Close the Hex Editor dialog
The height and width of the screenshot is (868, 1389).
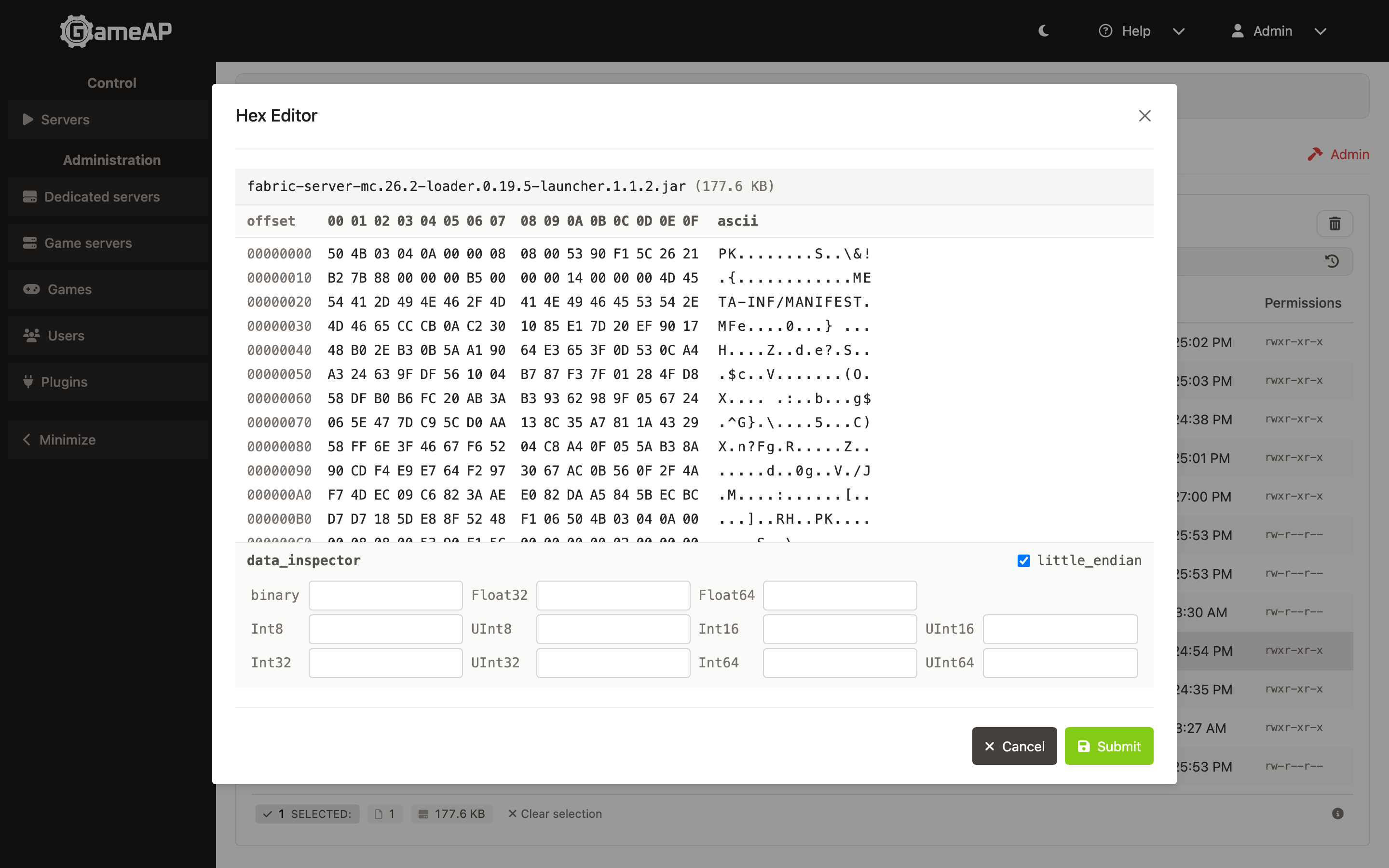tap(1144, 116)
